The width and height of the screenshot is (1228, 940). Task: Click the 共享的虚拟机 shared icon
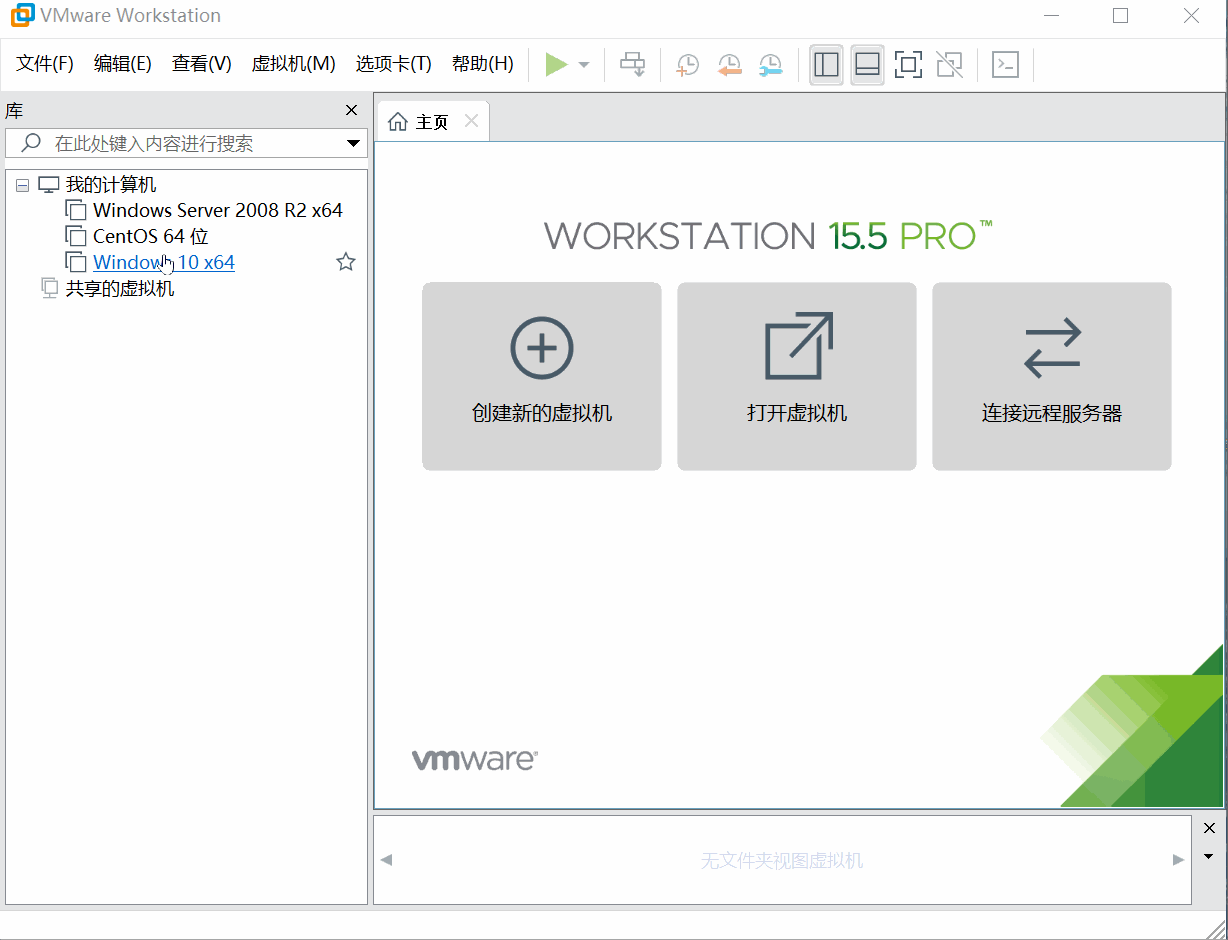point(49,288)
